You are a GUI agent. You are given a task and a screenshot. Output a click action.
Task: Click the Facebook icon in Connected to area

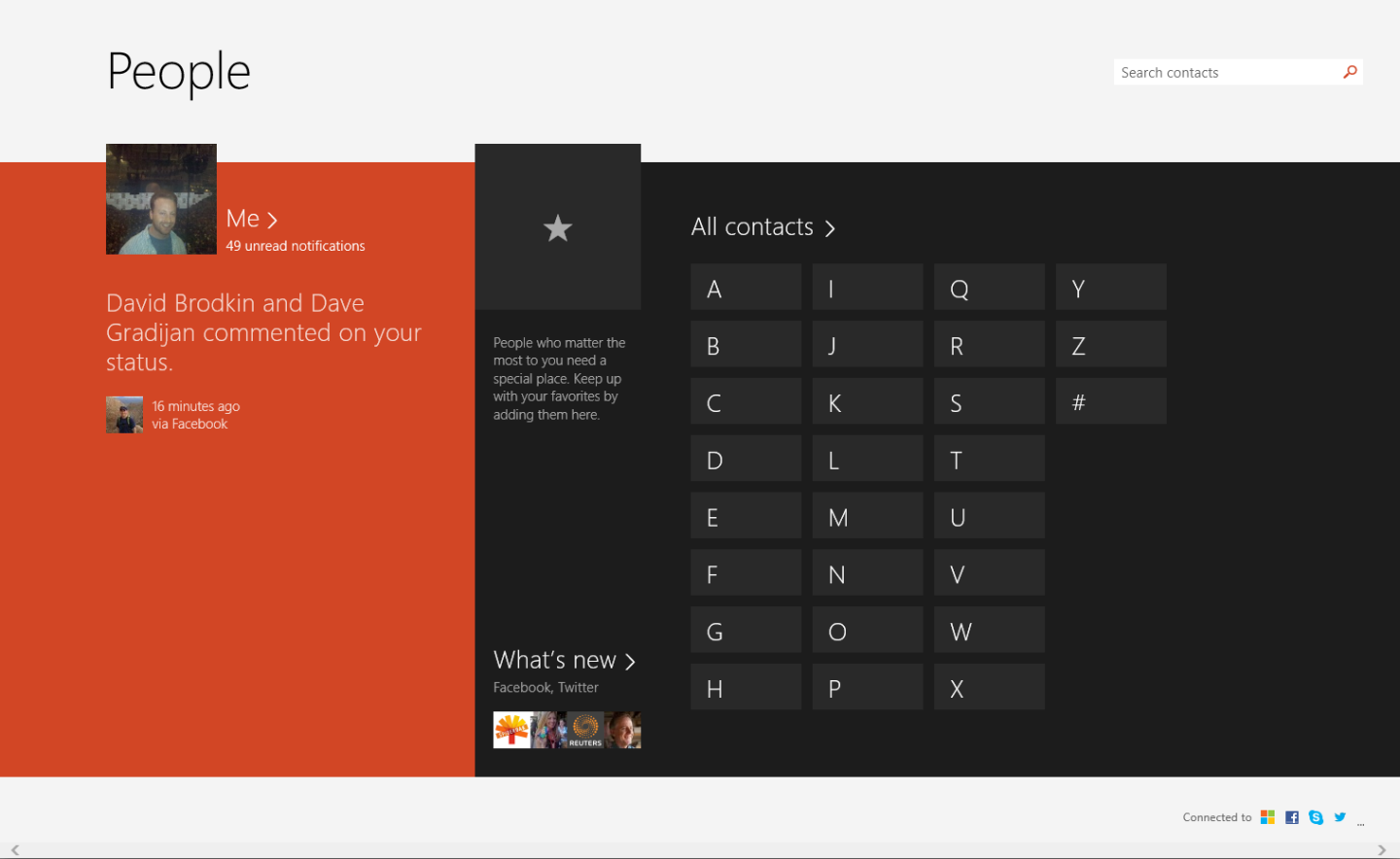click(x=1292, y=816)
